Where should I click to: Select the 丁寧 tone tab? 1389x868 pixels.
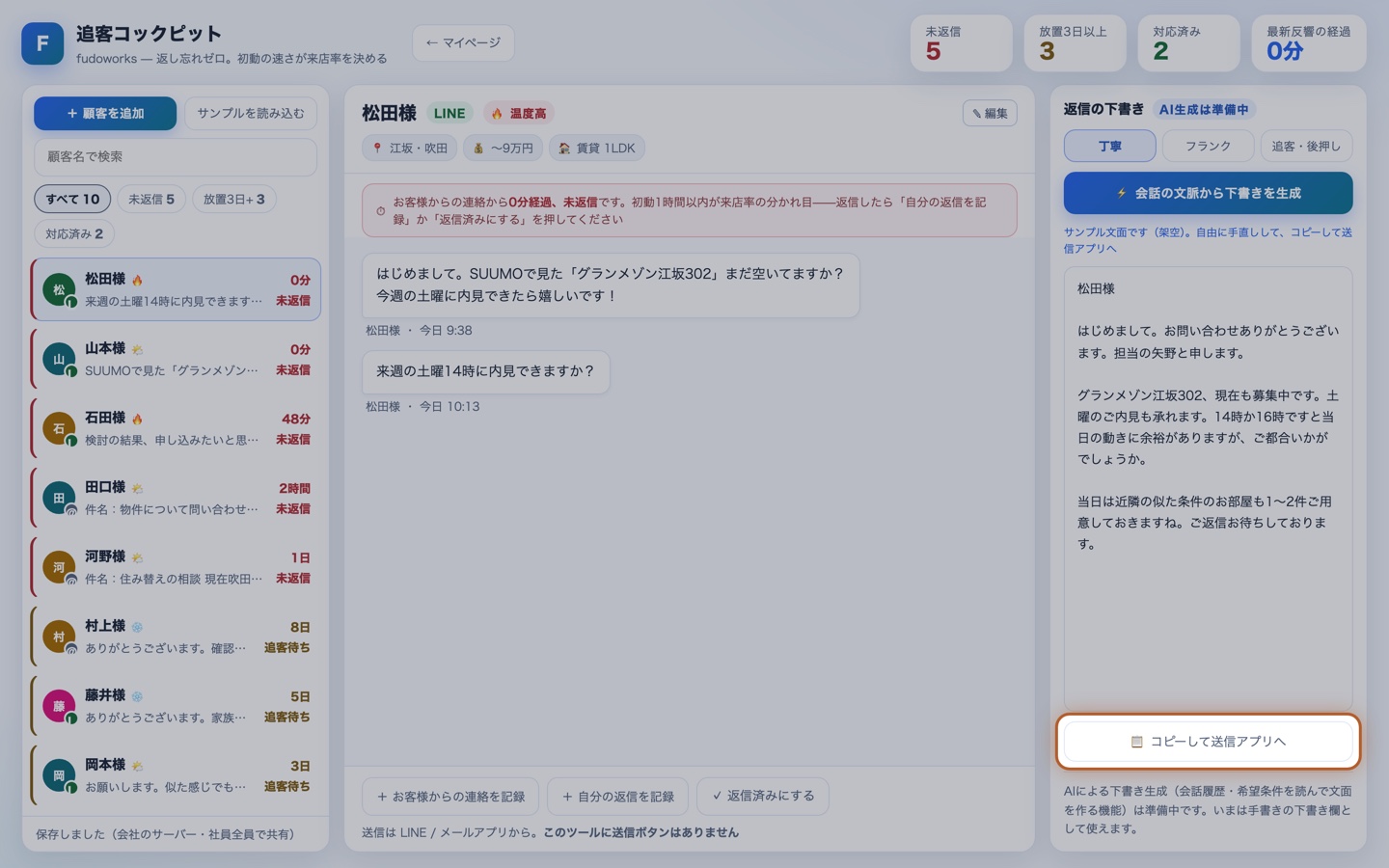tap(1109, 146)
